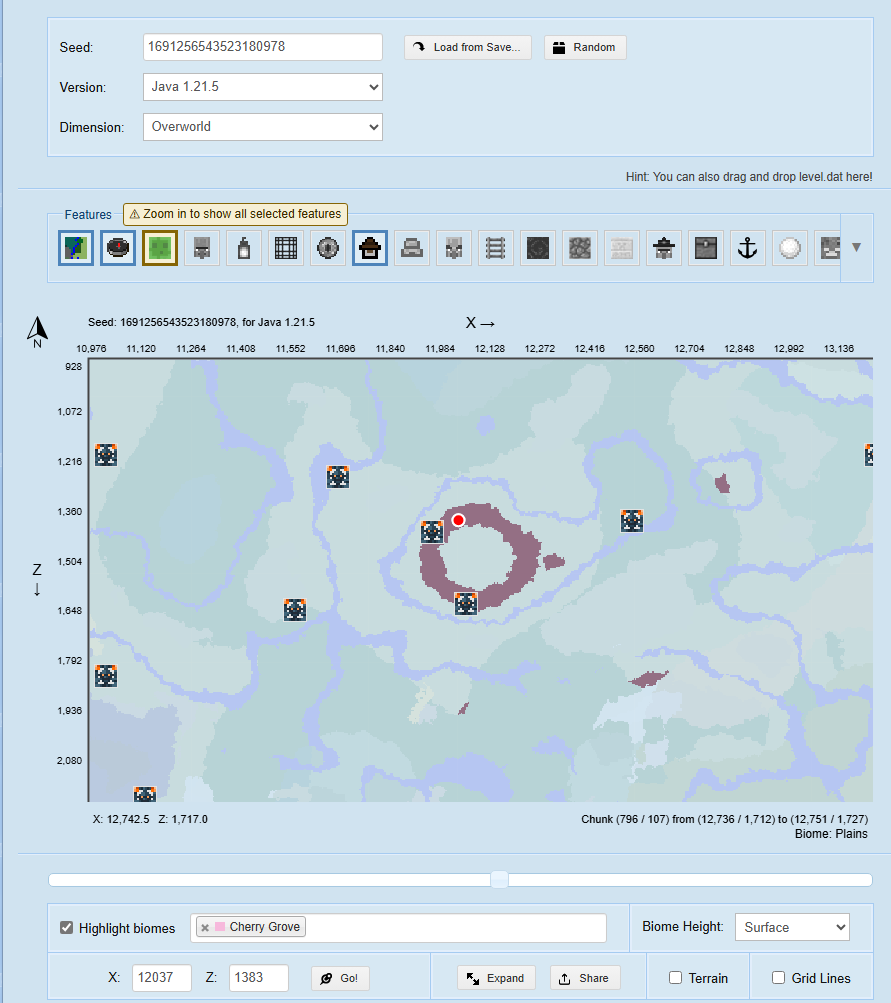Enable the lantern-shaped feature icon
This screenshot has height=1003, width=891.
point(244,248)
